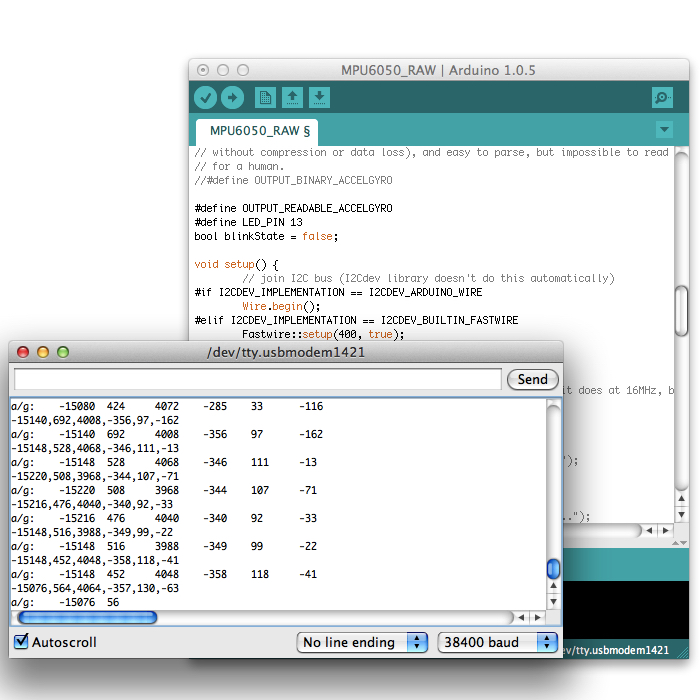Image resolution: width=700 pixels, height=700 pixels.
Task: Click the serial monitor vertical scrollbar thumb
Action: 553,569
